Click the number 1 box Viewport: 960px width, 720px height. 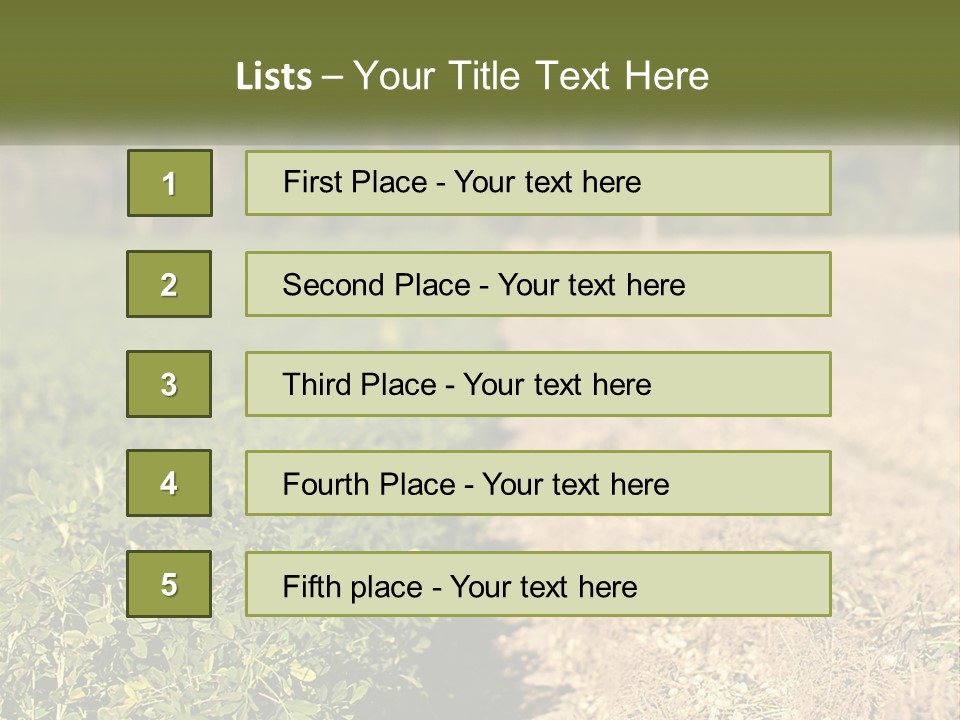coord(169,183)
